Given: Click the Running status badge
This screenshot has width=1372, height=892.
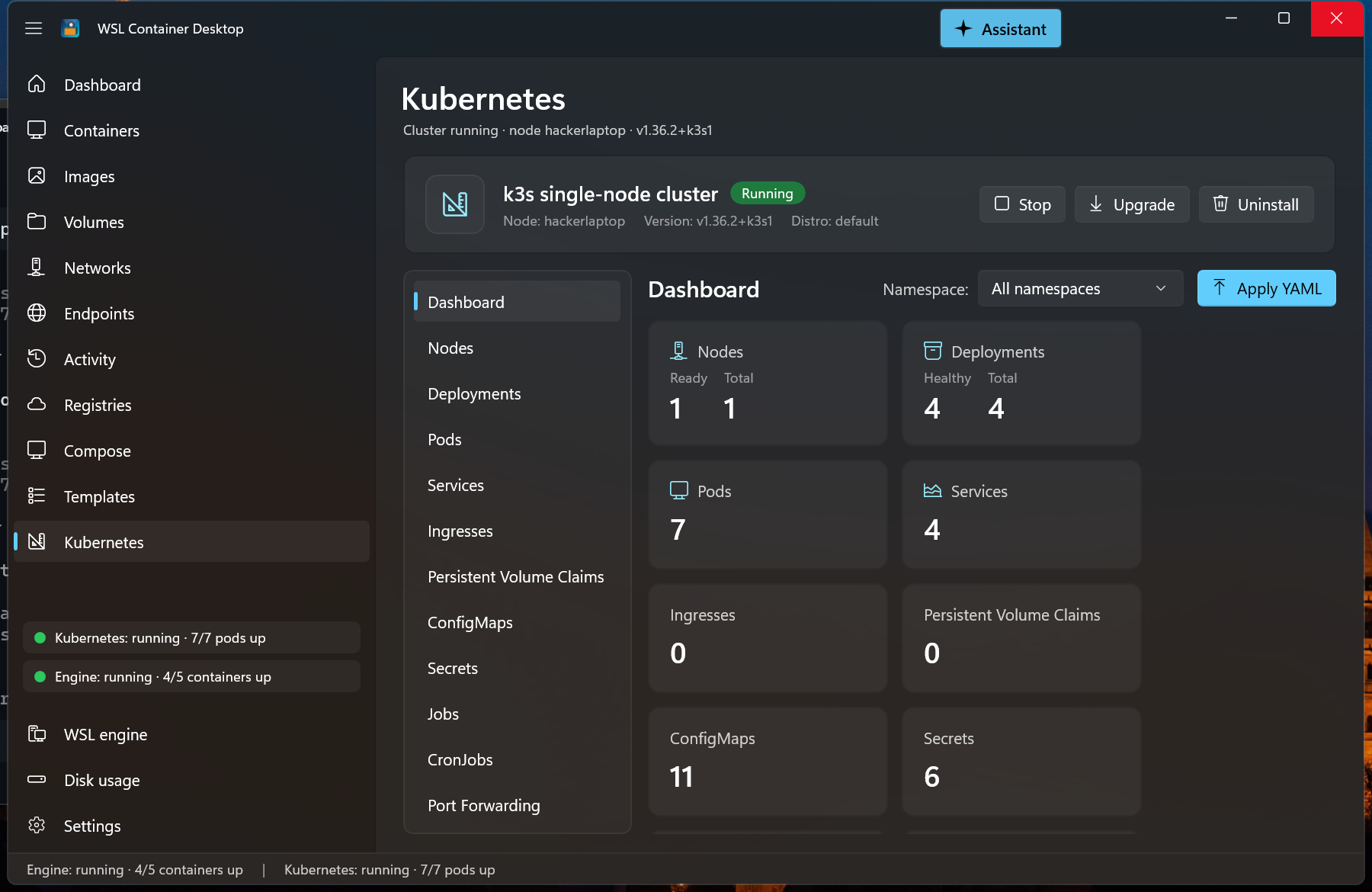Looking at the screenshot, I should [x=768, y=194].
